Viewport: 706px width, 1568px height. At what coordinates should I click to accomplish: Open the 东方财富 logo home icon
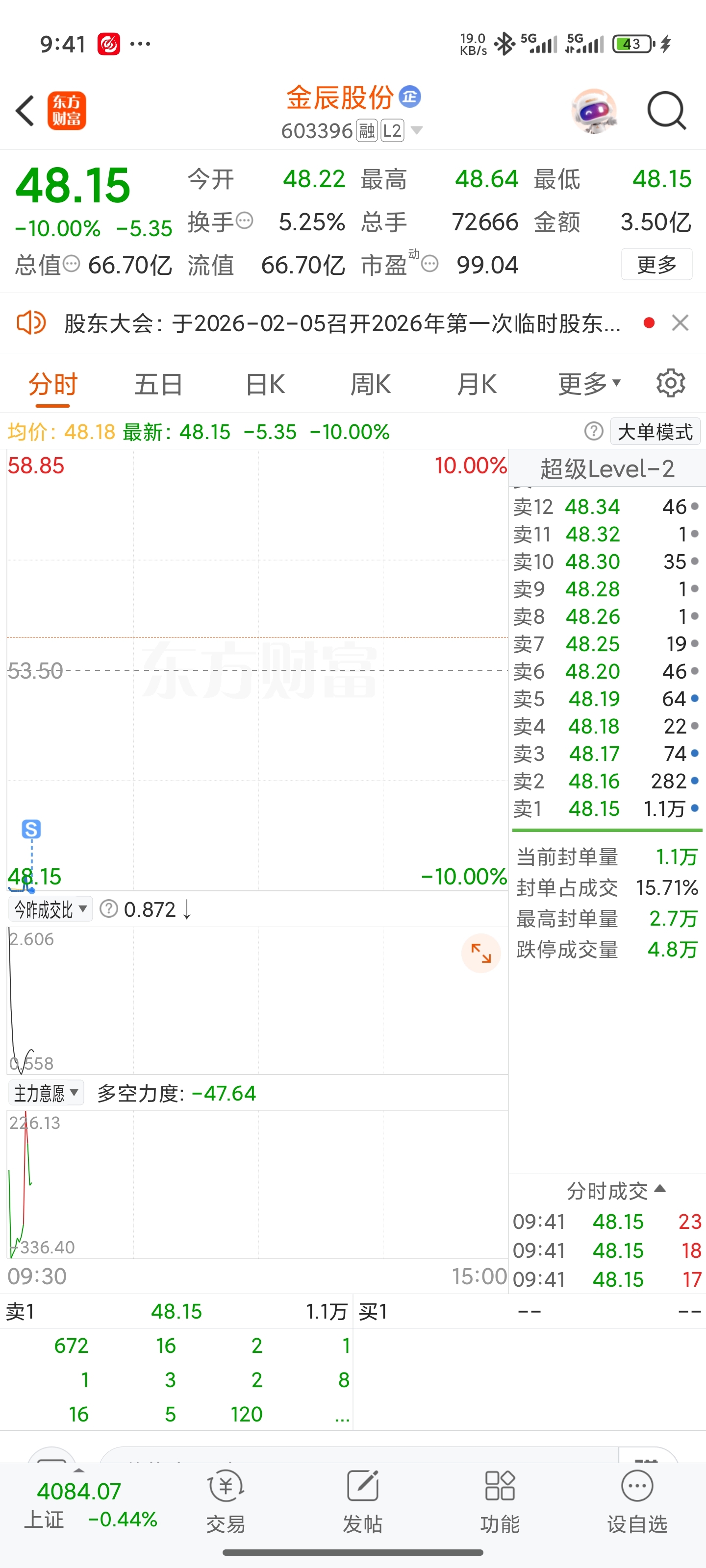pos(67,111)
